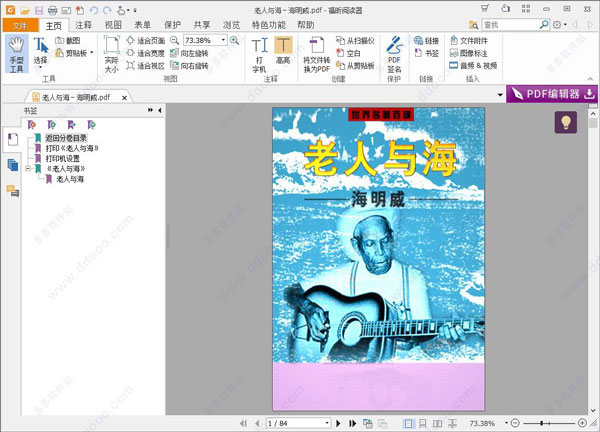Toggle continuous page view in status bar

(x=423, y=423)
